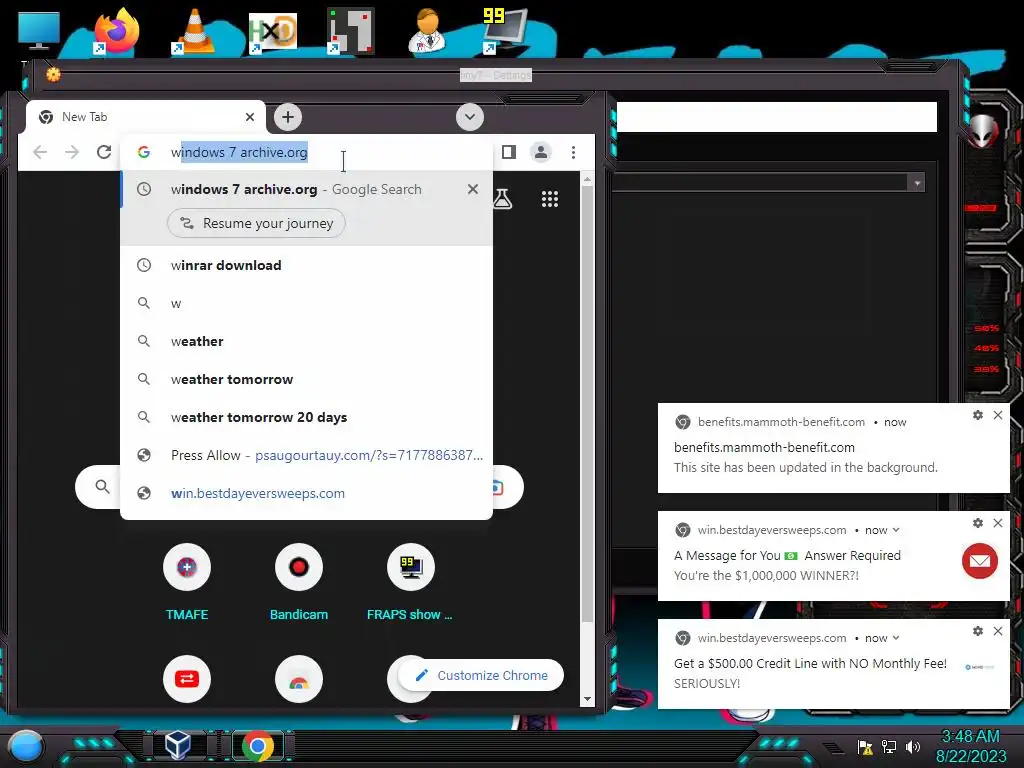This screenshot has width=1024, height=768.
Task: Click the Google search box magnifier
Action: [x=103, y=487]
